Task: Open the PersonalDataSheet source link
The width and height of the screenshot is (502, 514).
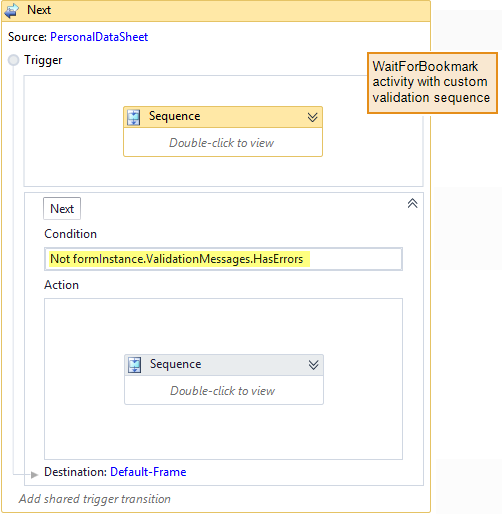Action: click(99, 37)
